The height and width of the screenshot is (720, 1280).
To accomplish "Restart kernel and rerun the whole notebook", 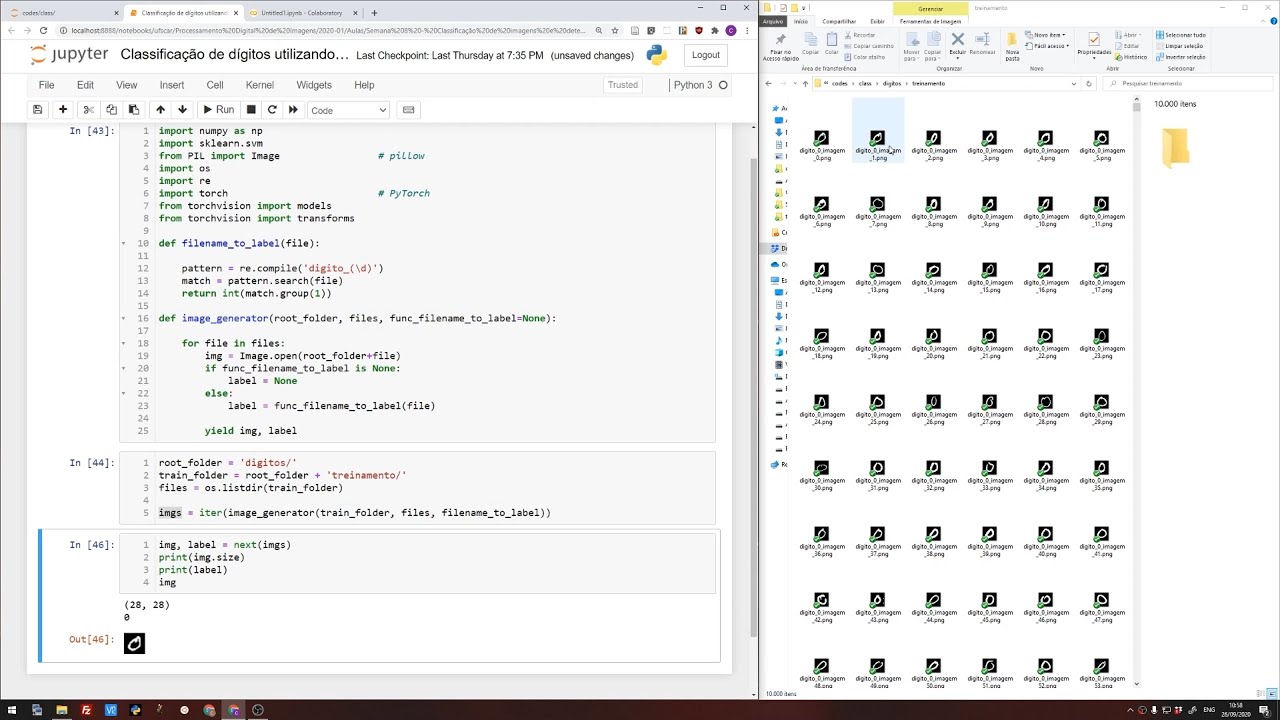I will (293, 110).
